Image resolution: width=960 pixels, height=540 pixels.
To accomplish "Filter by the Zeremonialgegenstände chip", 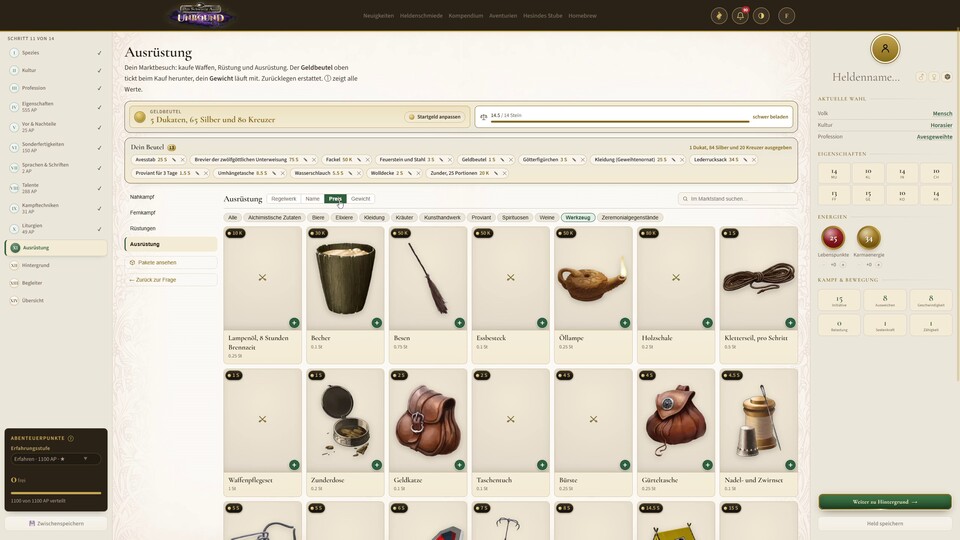I will tap(630, 217).
